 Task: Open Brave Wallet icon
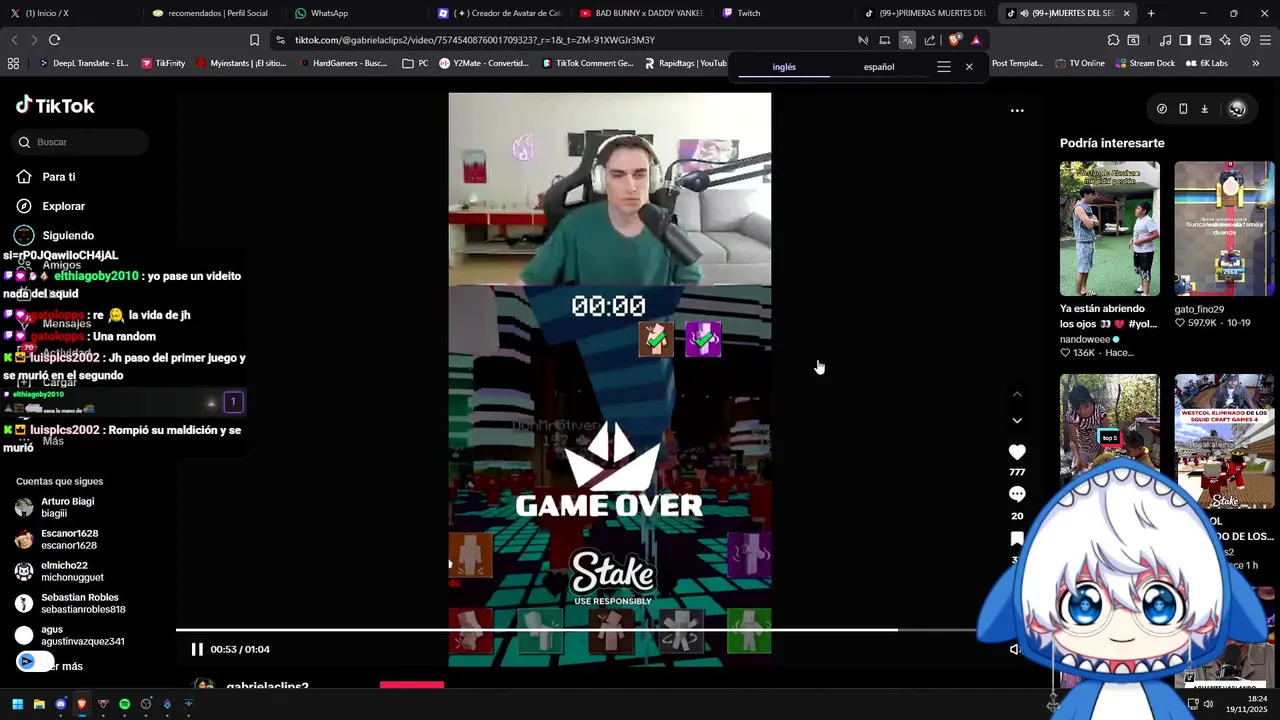tap(1205, 40)
